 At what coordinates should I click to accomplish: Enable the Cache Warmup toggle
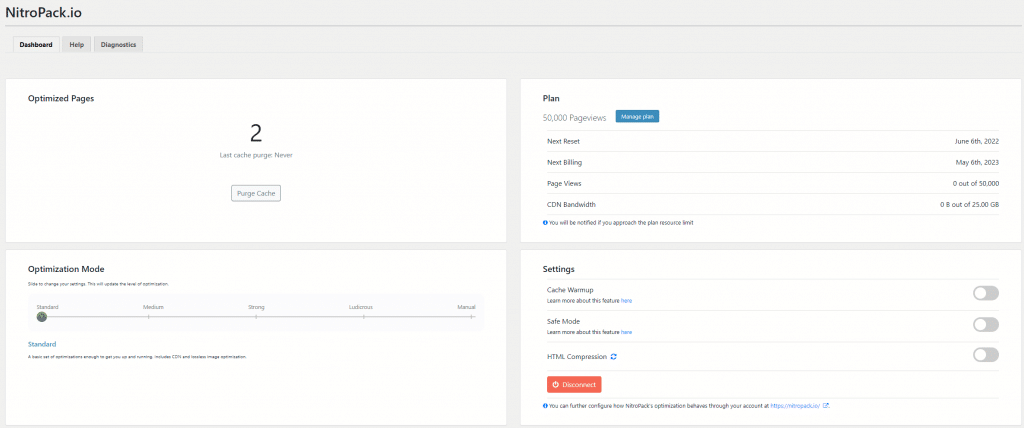point(985,293)
